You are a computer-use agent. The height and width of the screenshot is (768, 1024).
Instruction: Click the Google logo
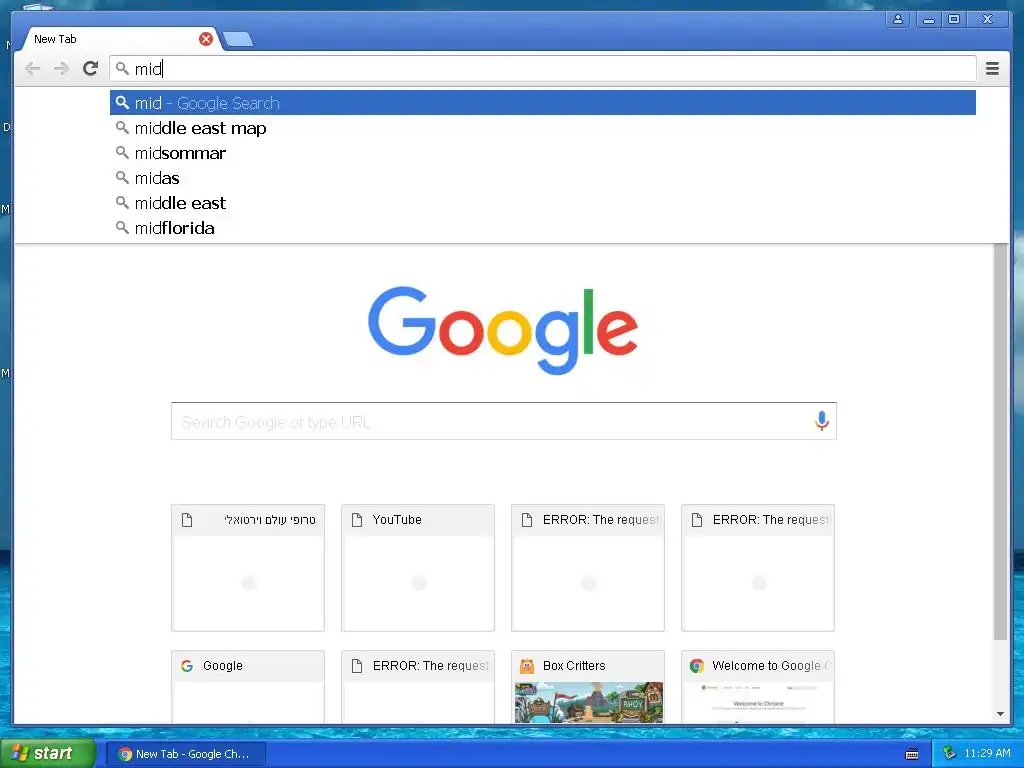tap(503, 330)
